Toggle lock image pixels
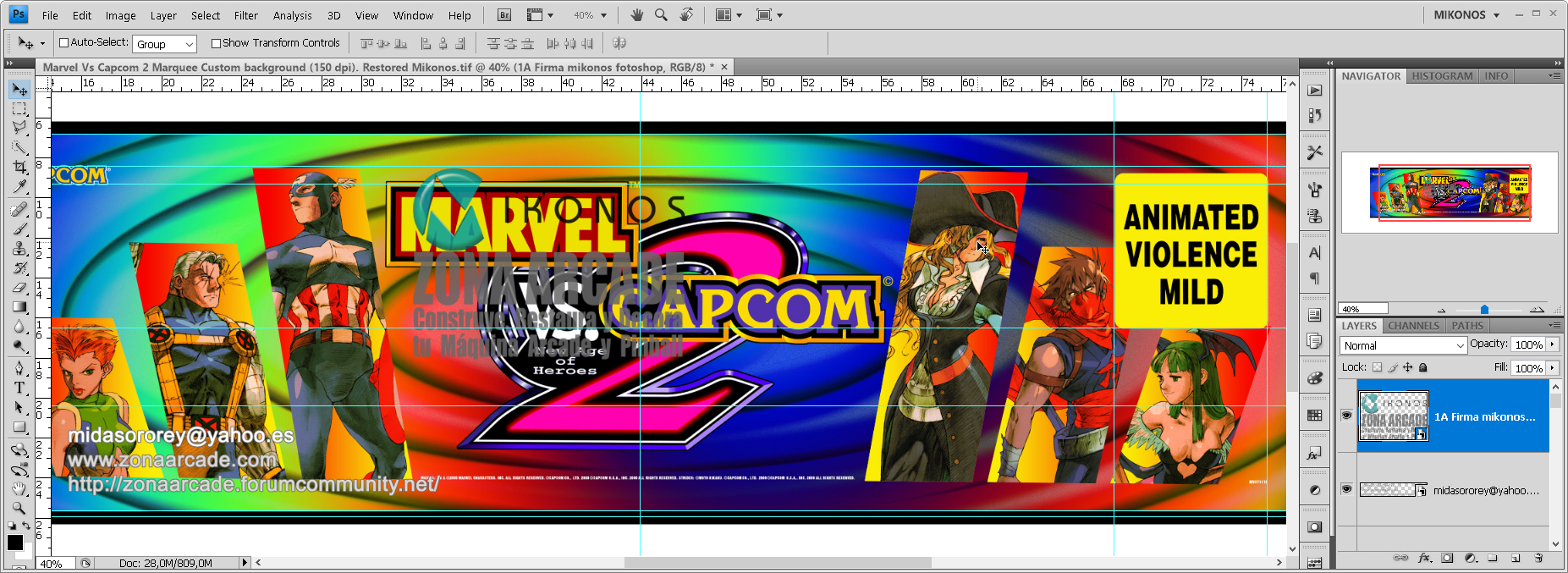Image resolution: width=1568 pixels, height=573 pixels. click(x=1393, y=367)
